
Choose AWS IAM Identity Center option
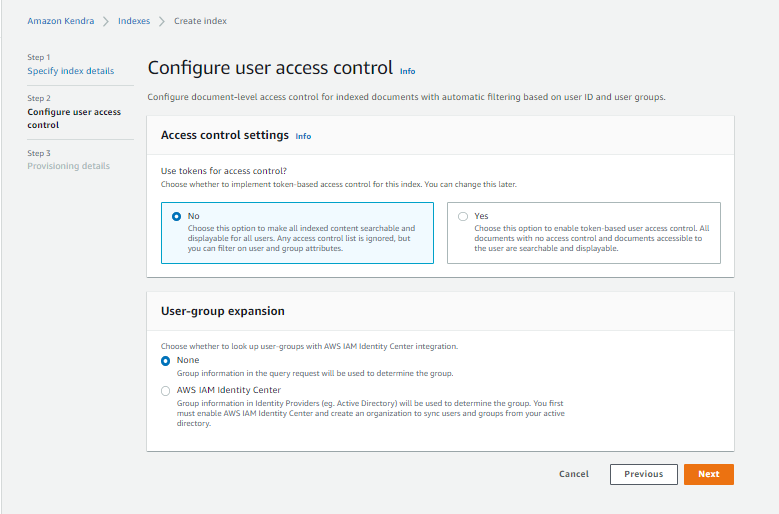[166, 391]
